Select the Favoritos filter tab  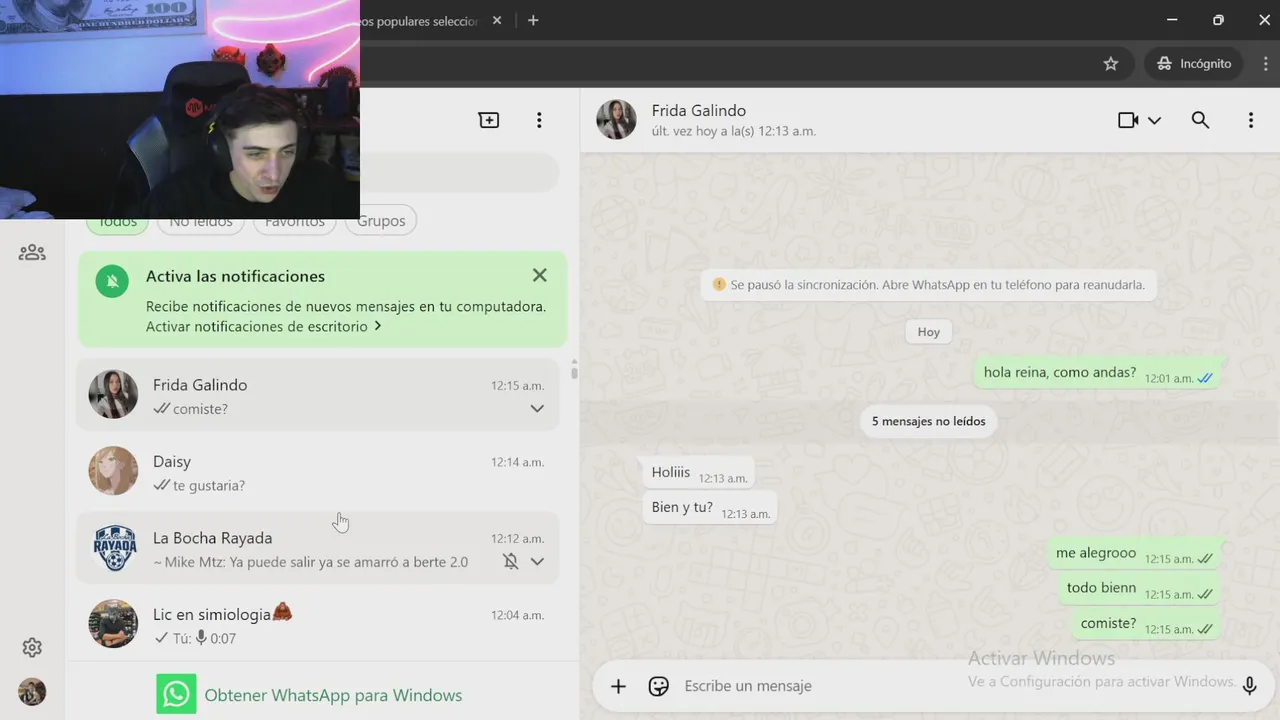295,221
